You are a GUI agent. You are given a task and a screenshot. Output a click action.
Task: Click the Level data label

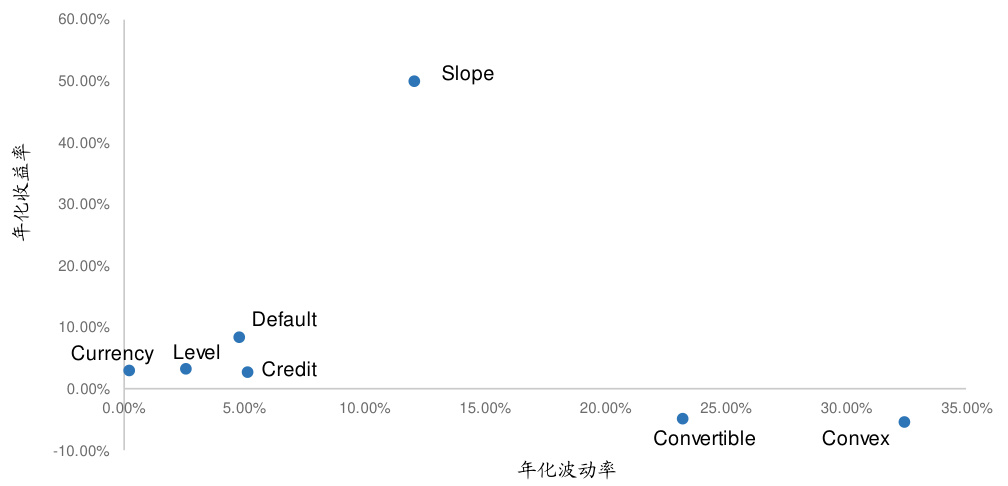coord(196,353)
